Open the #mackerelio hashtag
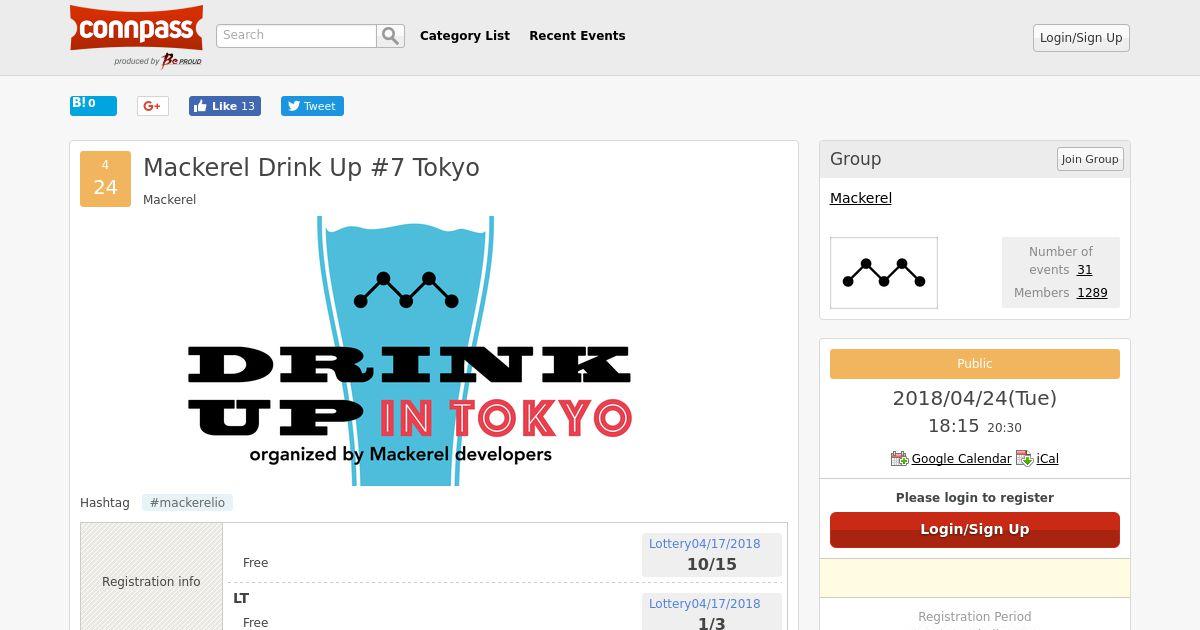This screenshot has height=630, width=1200. point(187,503)
